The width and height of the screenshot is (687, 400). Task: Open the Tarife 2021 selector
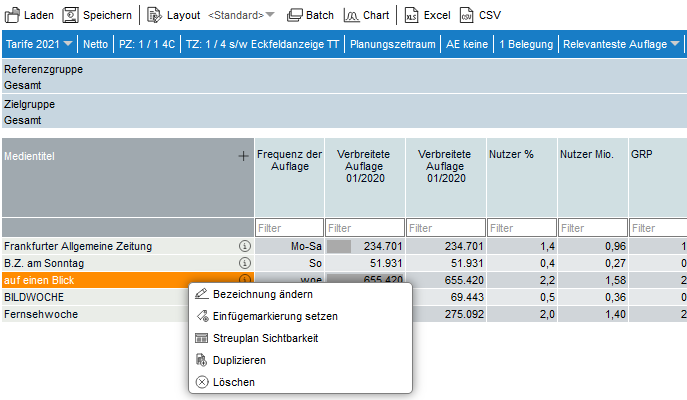[38, 45]
